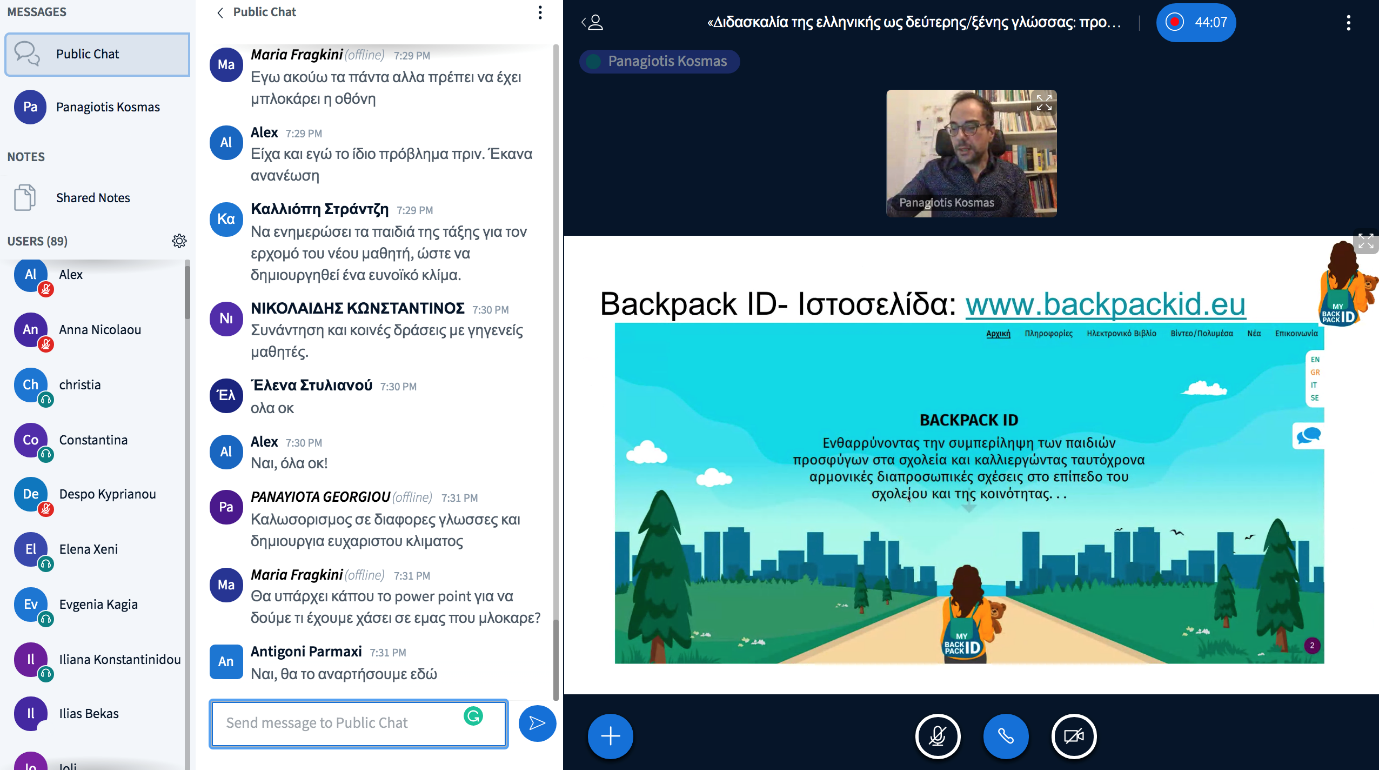Send the chat message with arrow button

pos(537,723)
